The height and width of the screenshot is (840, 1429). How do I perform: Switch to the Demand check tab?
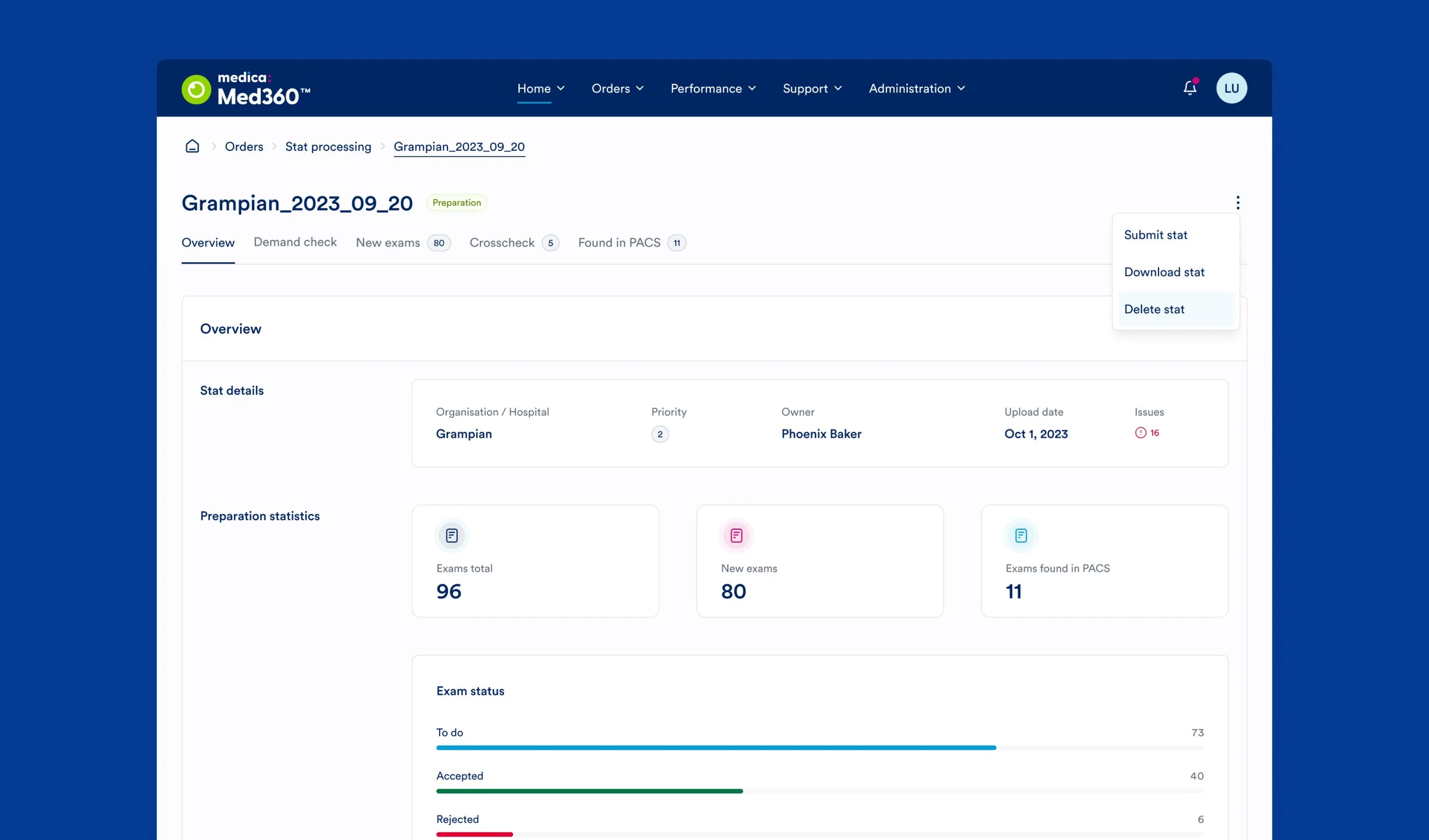pyautogui.click(x=295, y=242)
